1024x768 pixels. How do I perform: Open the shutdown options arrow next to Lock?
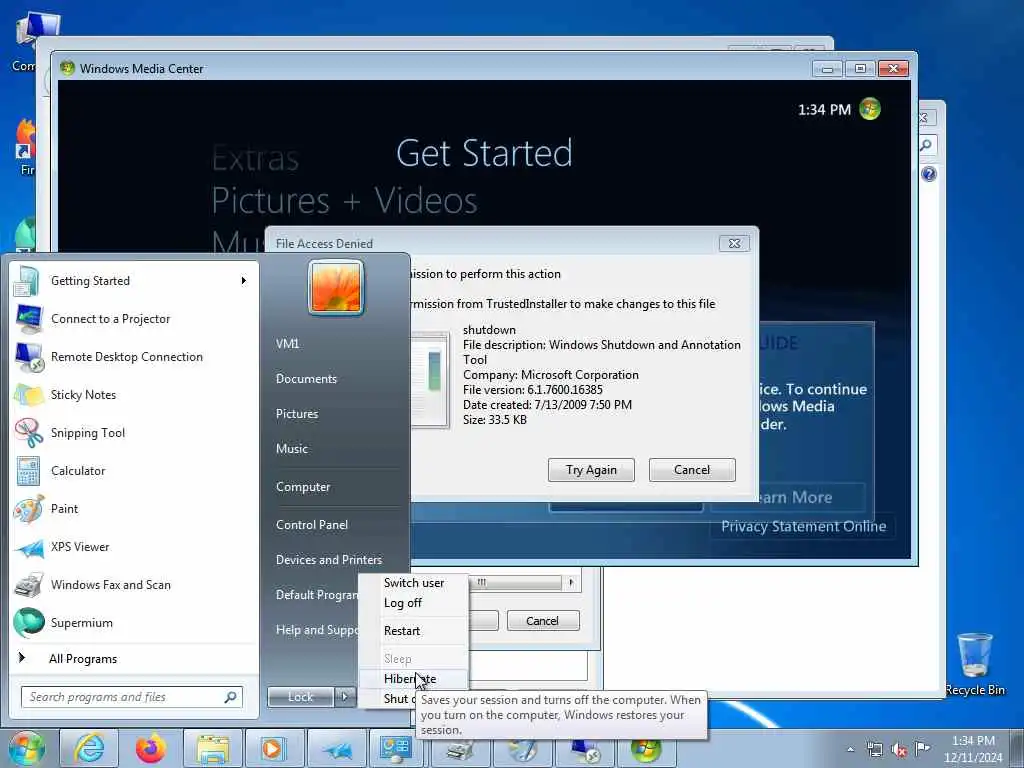click(345, 697)
